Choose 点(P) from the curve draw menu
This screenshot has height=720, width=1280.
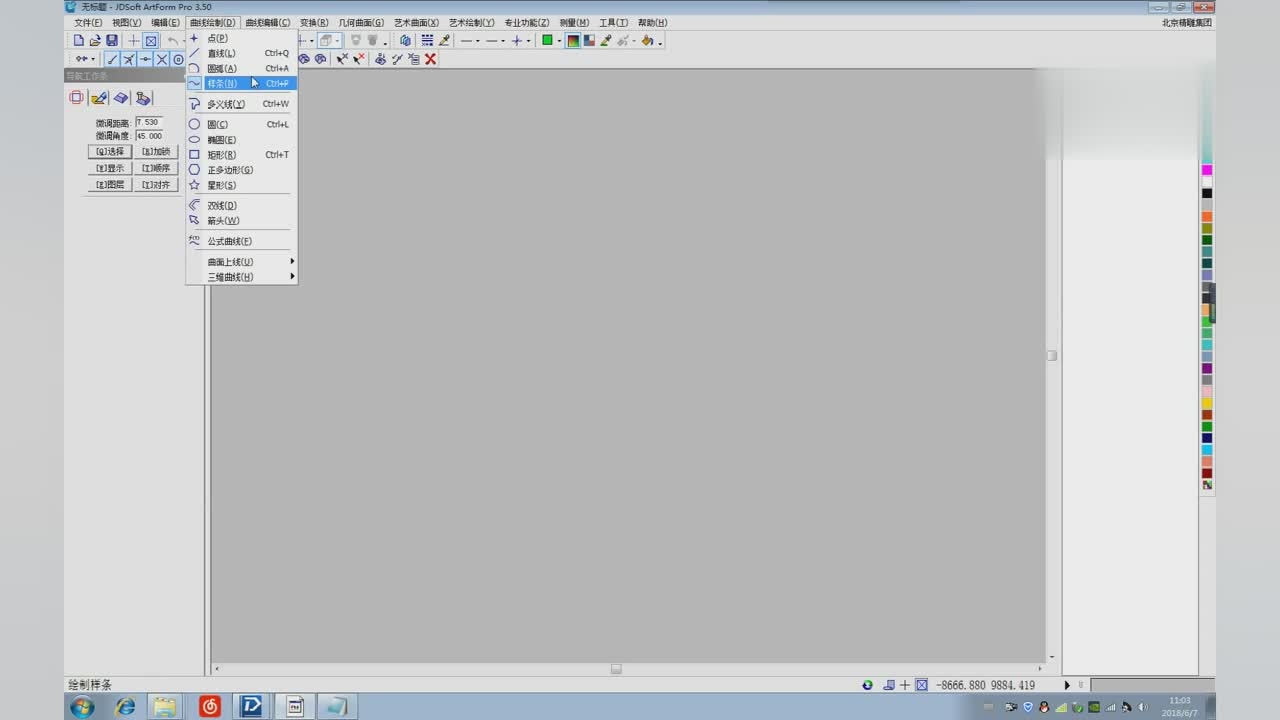coord(241,38)
